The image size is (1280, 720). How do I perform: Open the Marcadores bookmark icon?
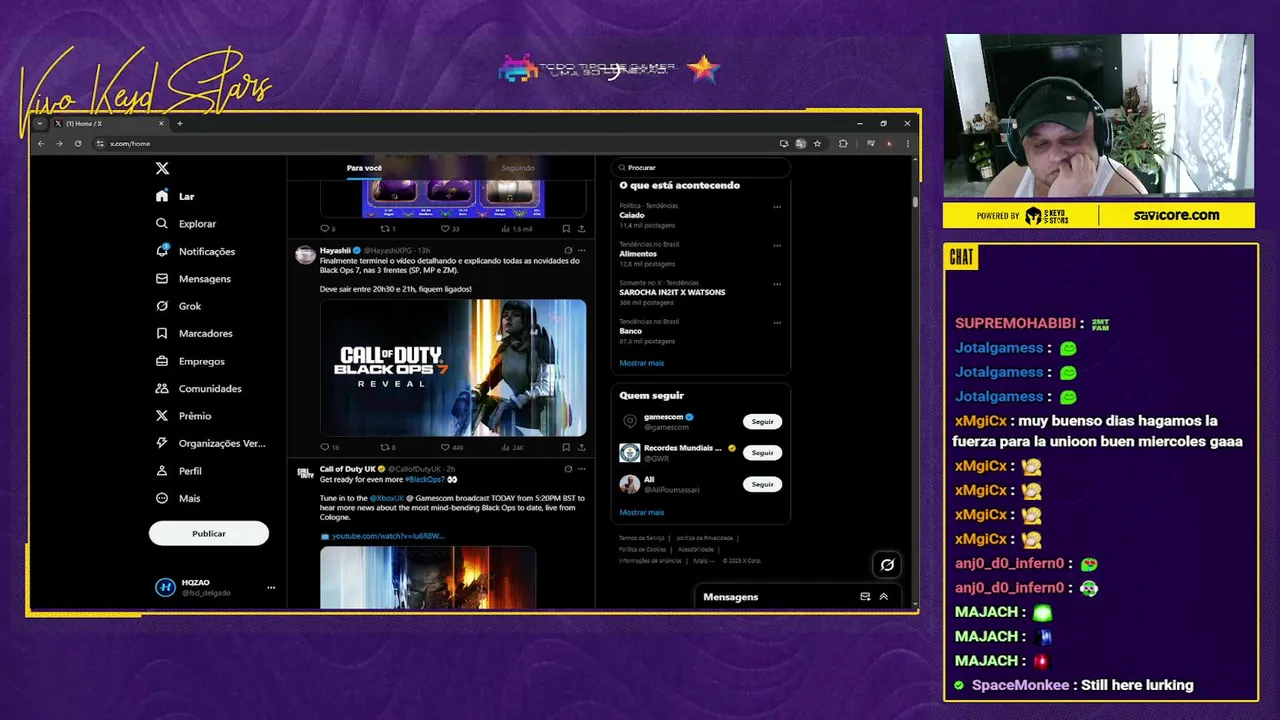click(162, 333)
